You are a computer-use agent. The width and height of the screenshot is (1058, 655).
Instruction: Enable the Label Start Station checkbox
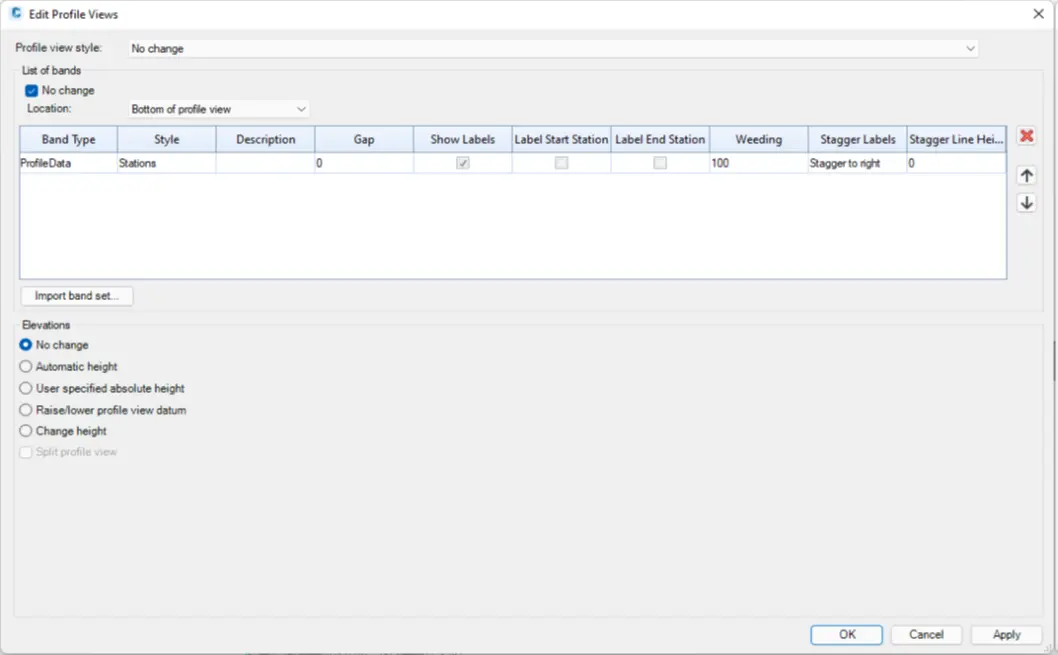pyautogui.click(x=562, y=163)
